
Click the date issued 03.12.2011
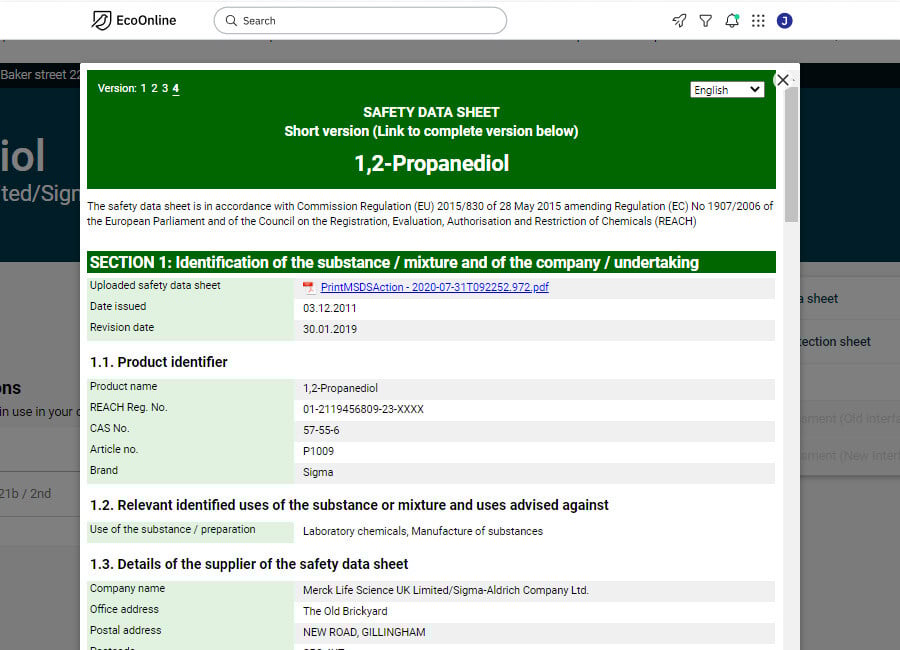coord(329,308)
